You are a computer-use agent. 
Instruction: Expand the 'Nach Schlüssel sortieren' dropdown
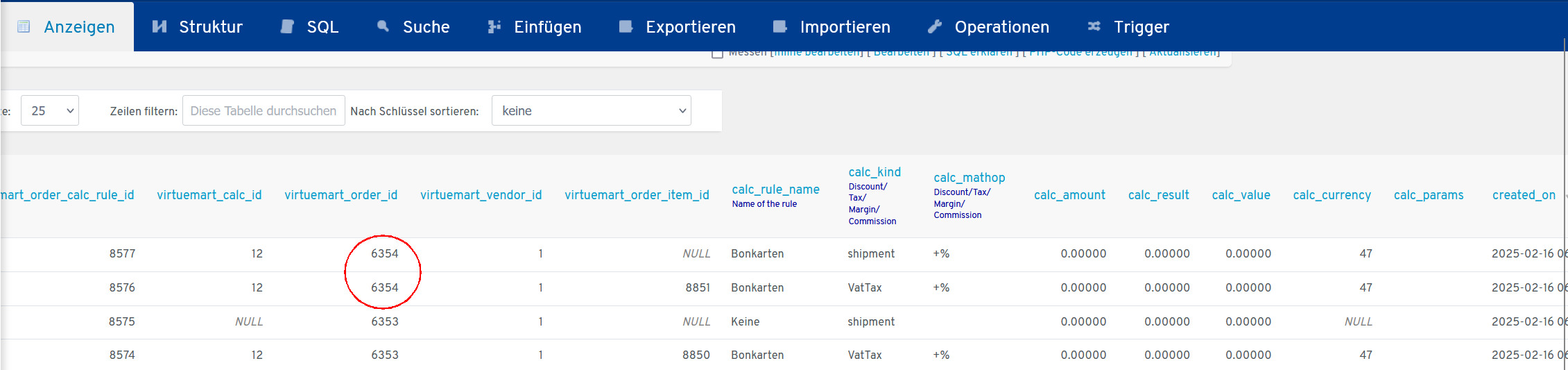tap(591, 110)
